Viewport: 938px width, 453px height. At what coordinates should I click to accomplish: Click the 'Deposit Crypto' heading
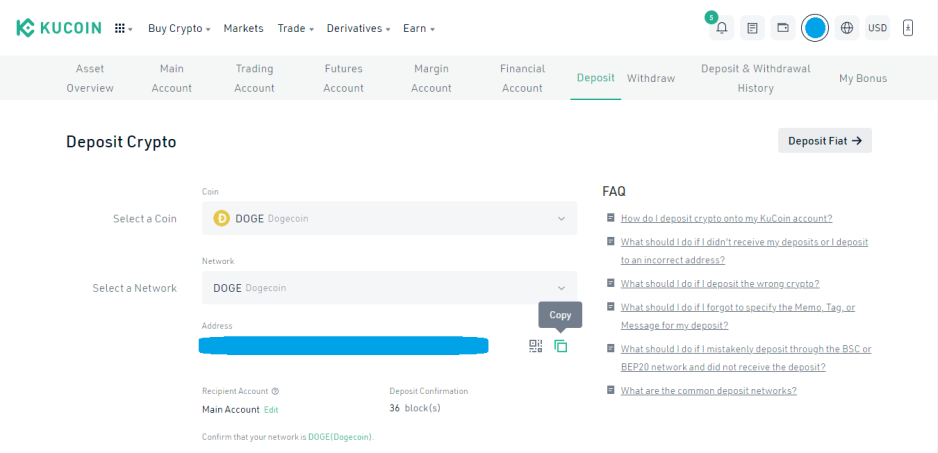pyautogui.click(x=121, y=142)
